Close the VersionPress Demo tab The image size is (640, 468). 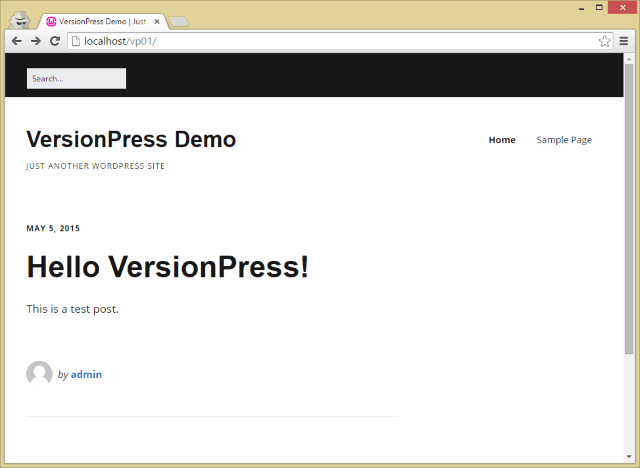157,22
